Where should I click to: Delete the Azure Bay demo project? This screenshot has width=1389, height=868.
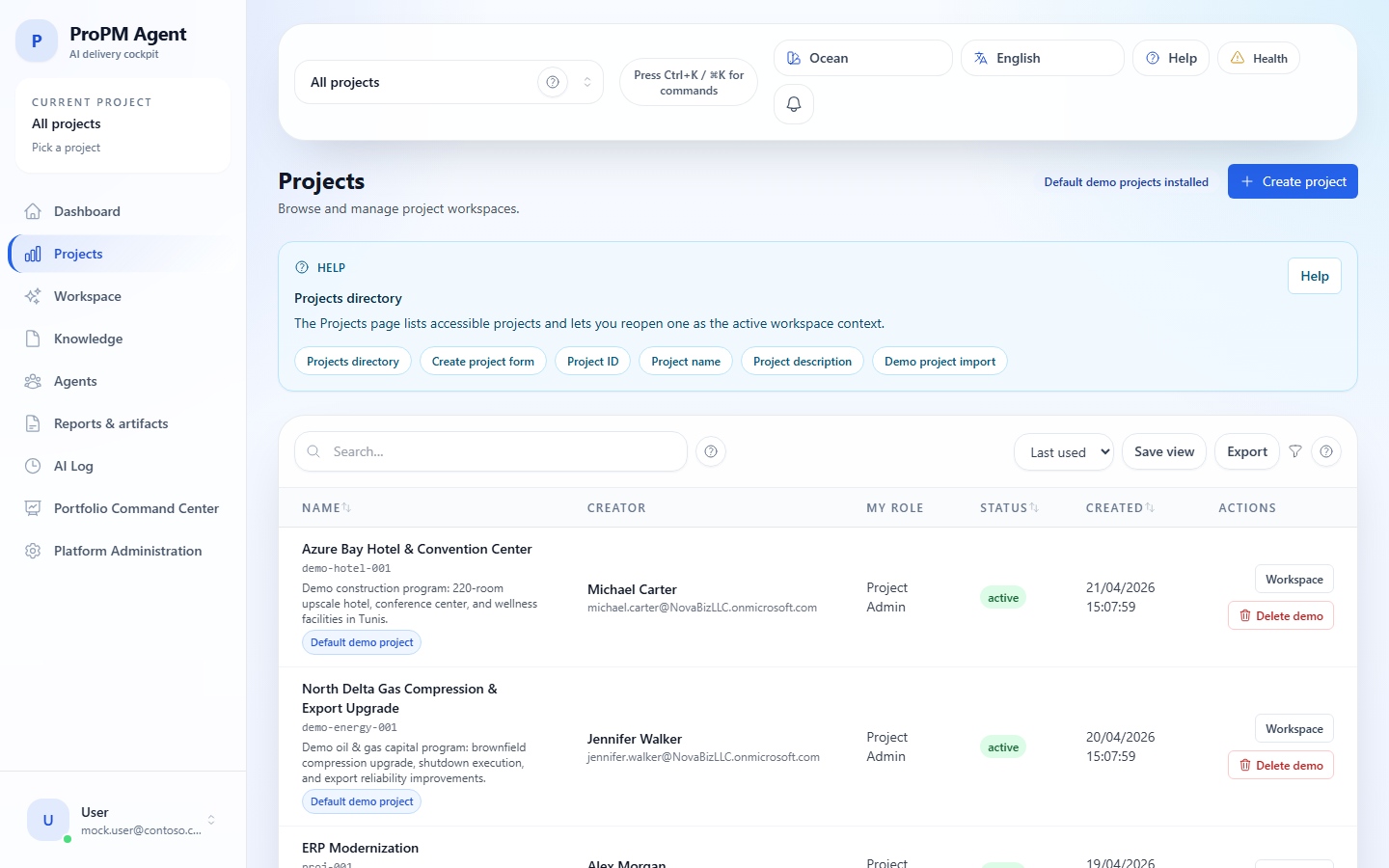[x=1280, y=615]
